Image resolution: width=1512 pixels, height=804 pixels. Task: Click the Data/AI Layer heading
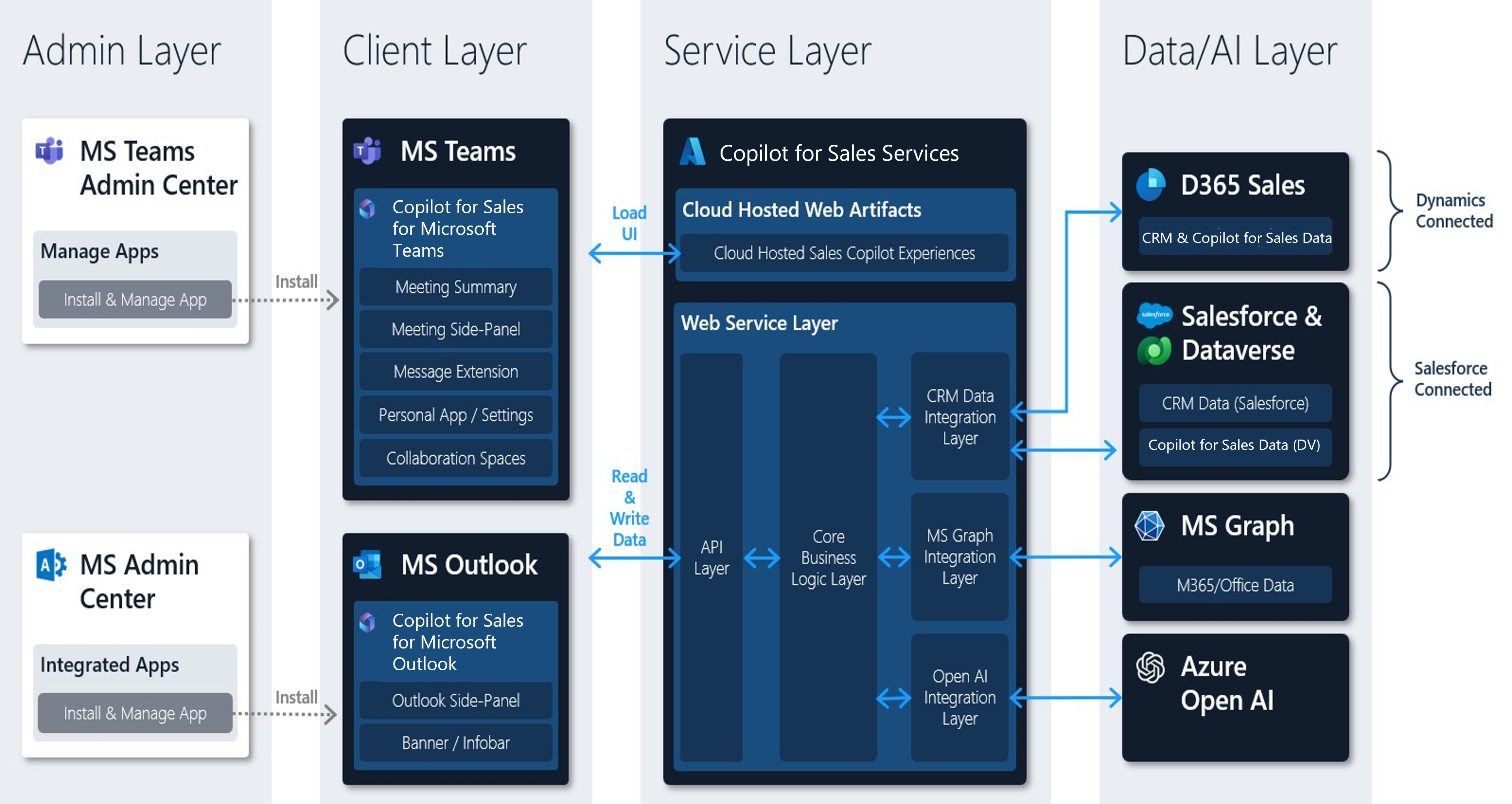pos(1230,52)
